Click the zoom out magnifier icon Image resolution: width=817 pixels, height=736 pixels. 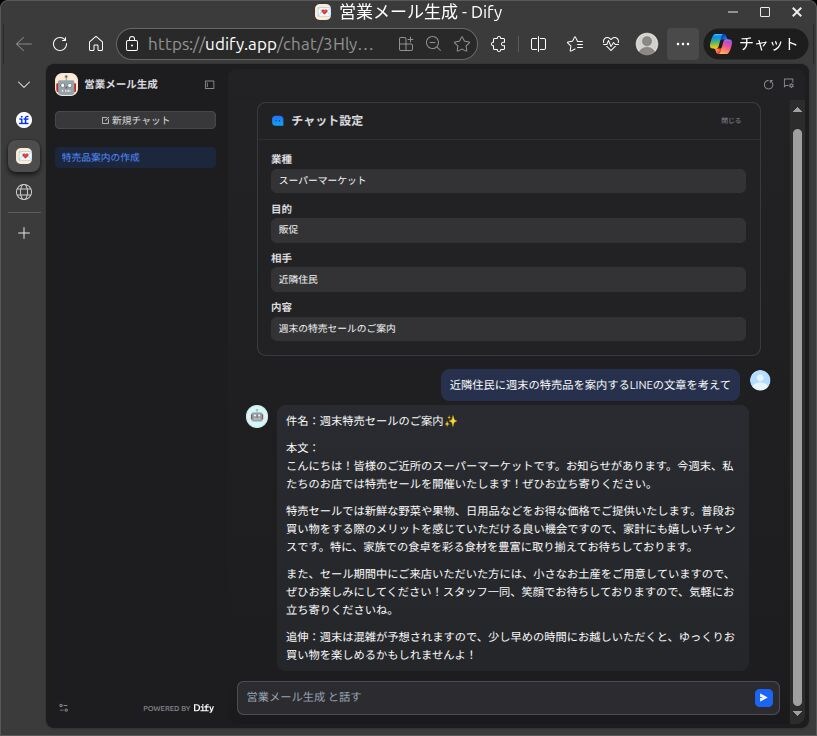434,44
